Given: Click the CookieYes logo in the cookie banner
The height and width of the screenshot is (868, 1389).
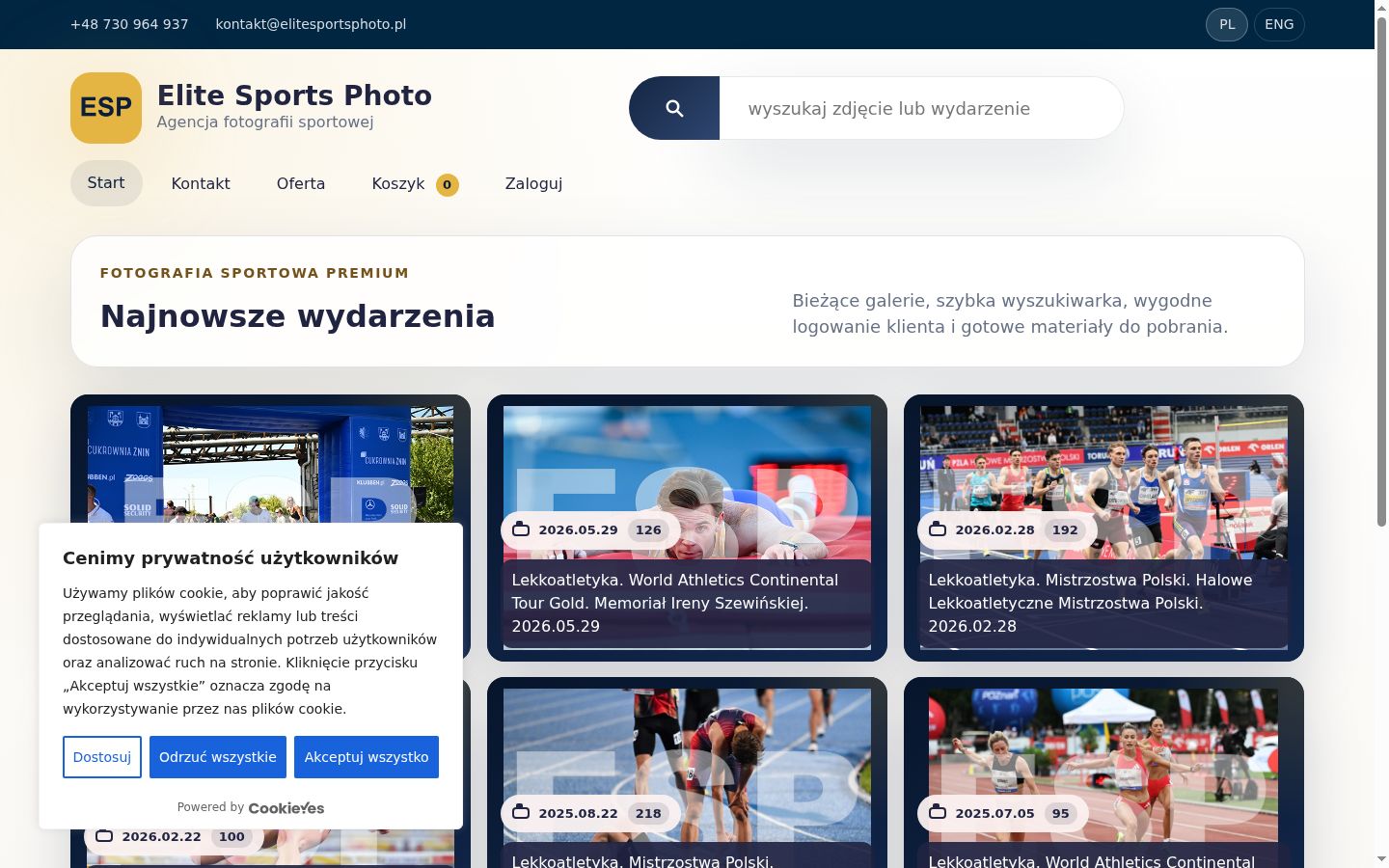Looking at the screenshot, I should (x=286, y=808).
